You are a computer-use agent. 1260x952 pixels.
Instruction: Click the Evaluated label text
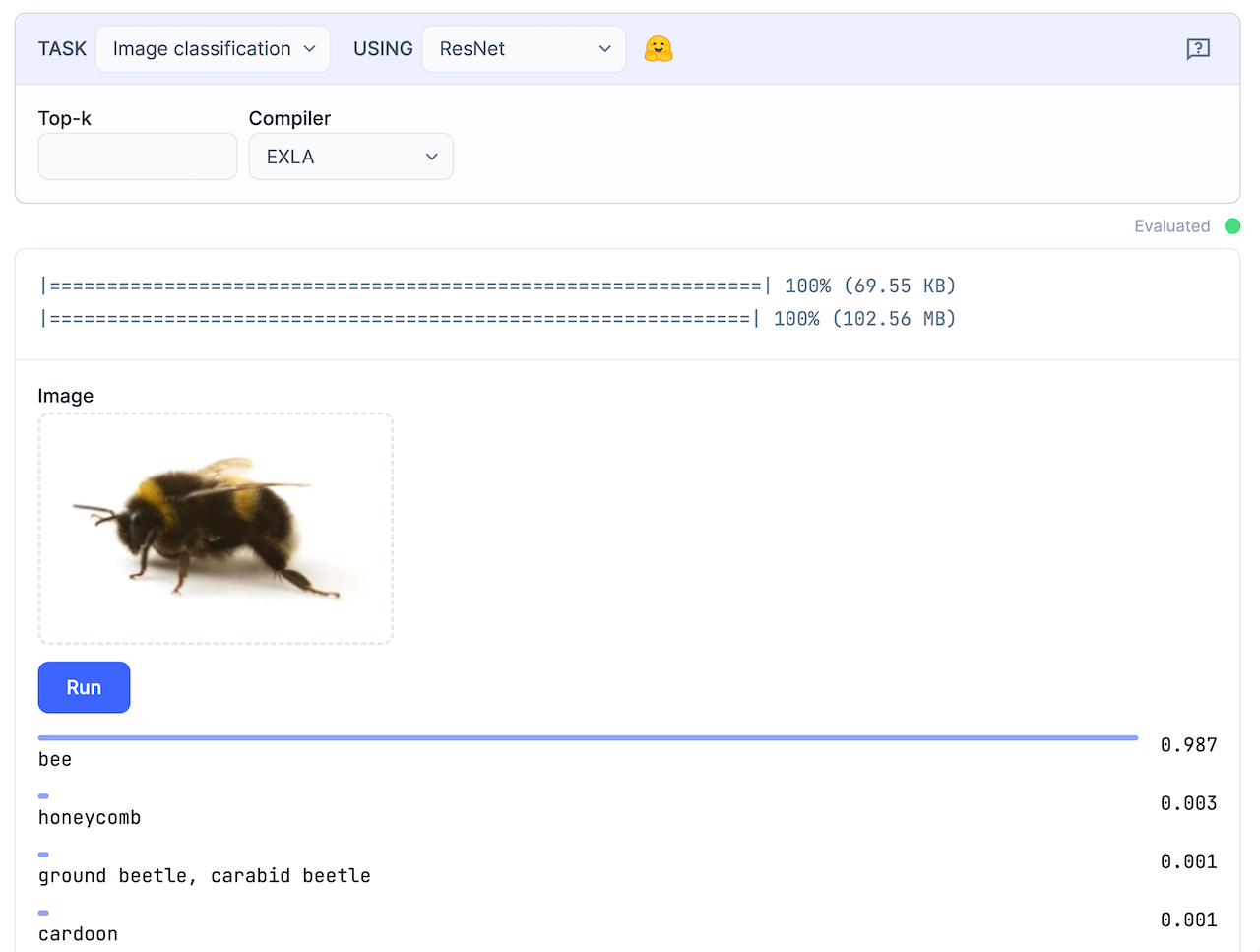(1171, 225)
